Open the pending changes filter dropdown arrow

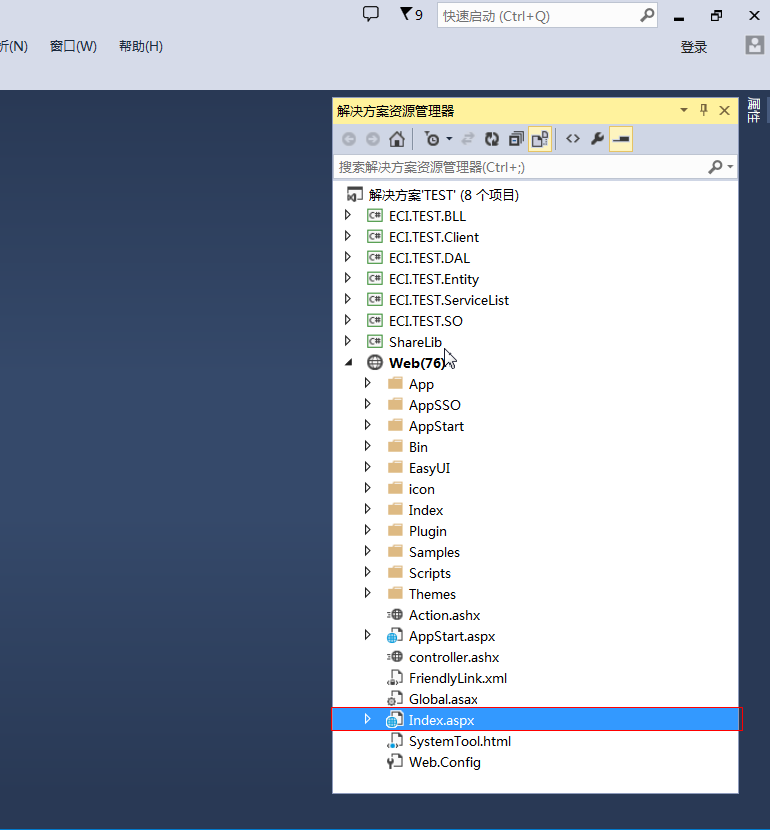(449, 139)
